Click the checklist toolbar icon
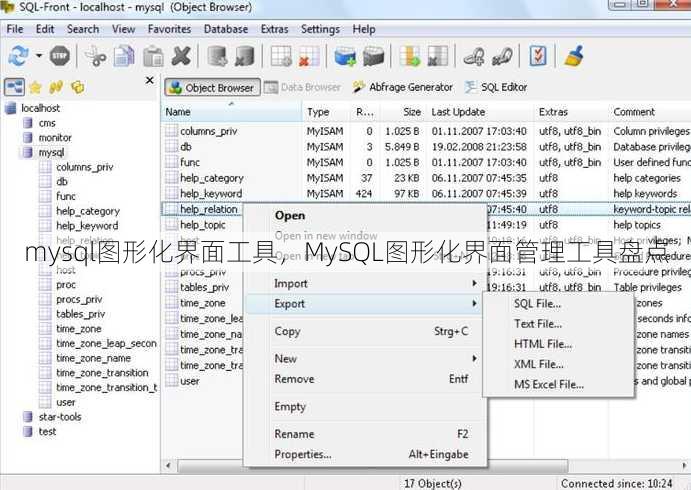The image size is (691, 490). 538,56
